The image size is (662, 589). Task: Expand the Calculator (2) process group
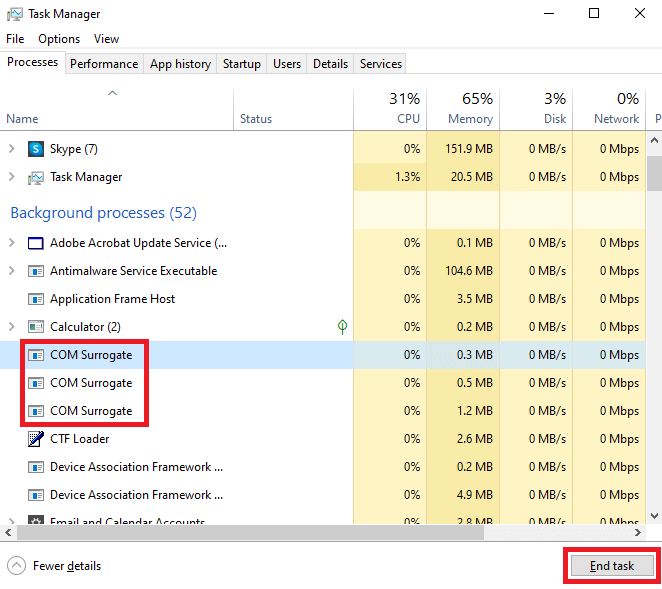coord(12,327)
